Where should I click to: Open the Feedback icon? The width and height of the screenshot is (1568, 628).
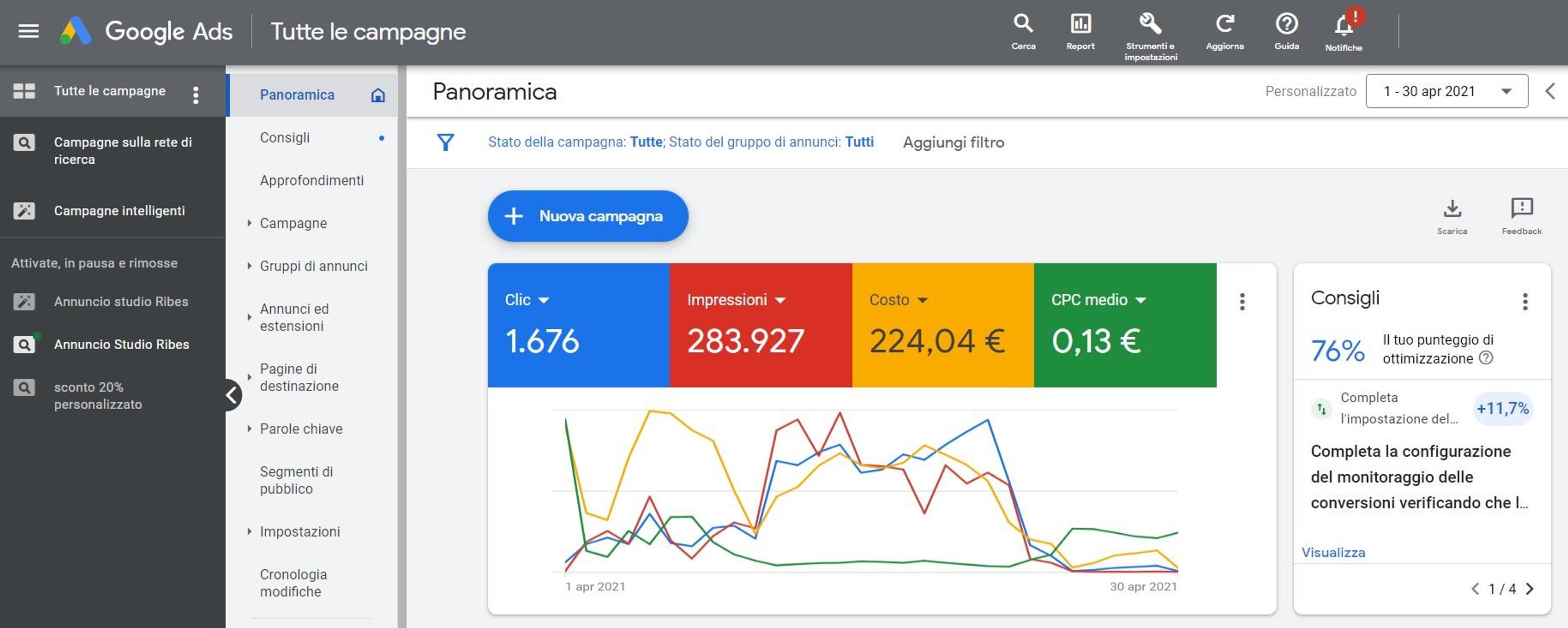coord(1522,209)
